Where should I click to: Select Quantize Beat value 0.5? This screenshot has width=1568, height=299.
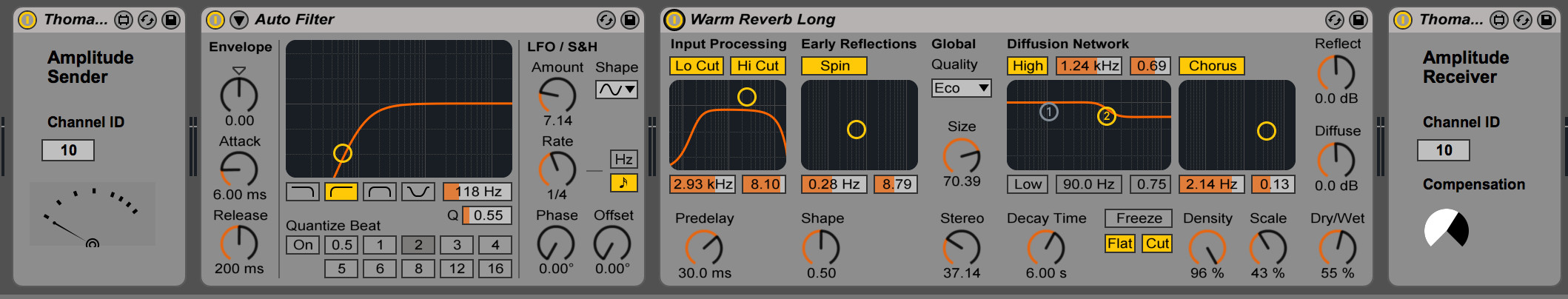click(341, 245)
